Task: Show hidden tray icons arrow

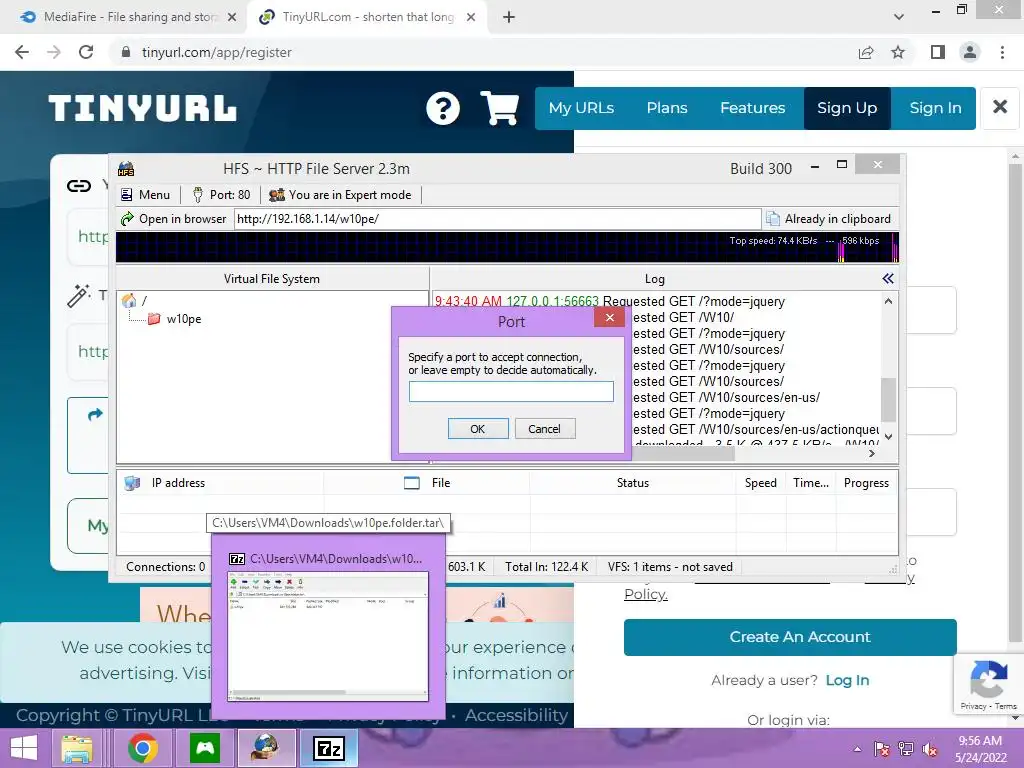Action: point(857,749)
